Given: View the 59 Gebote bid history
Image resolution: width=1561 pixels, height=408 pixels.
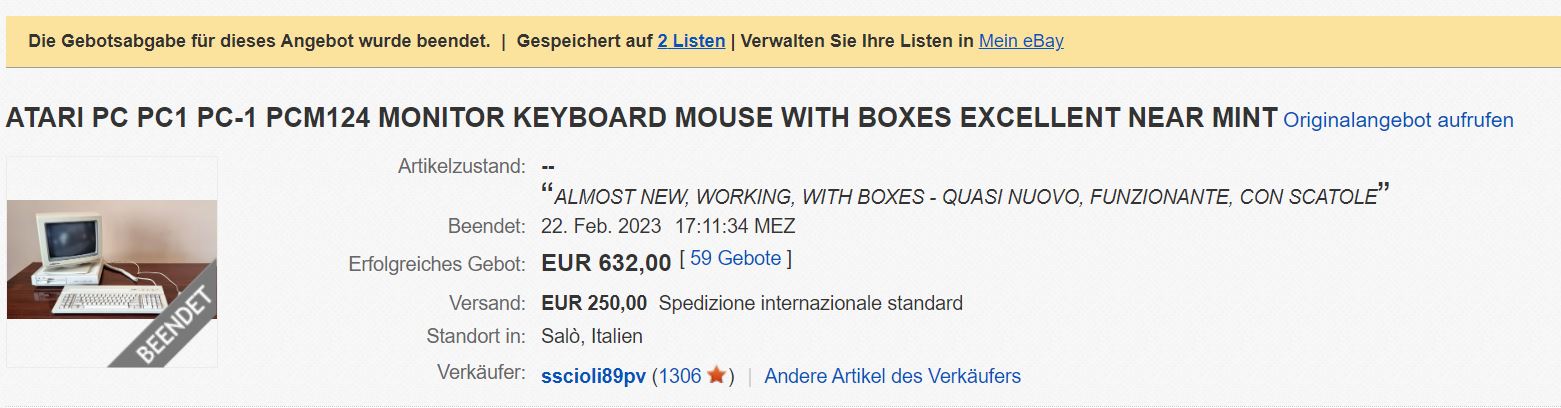Looking at the screenshot, I should click(735, 258).
